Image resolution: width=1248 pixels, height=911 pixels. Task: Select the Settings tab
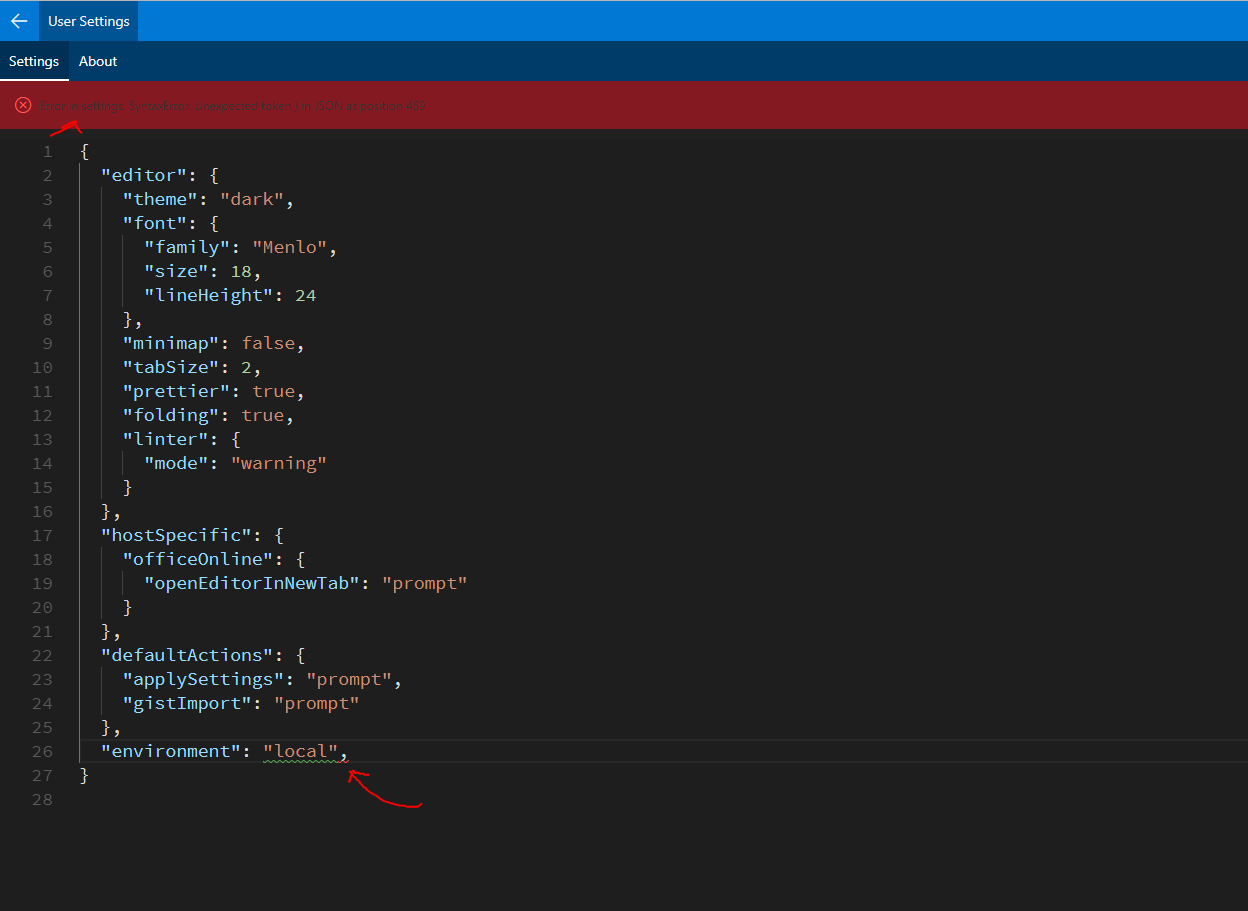34,61
